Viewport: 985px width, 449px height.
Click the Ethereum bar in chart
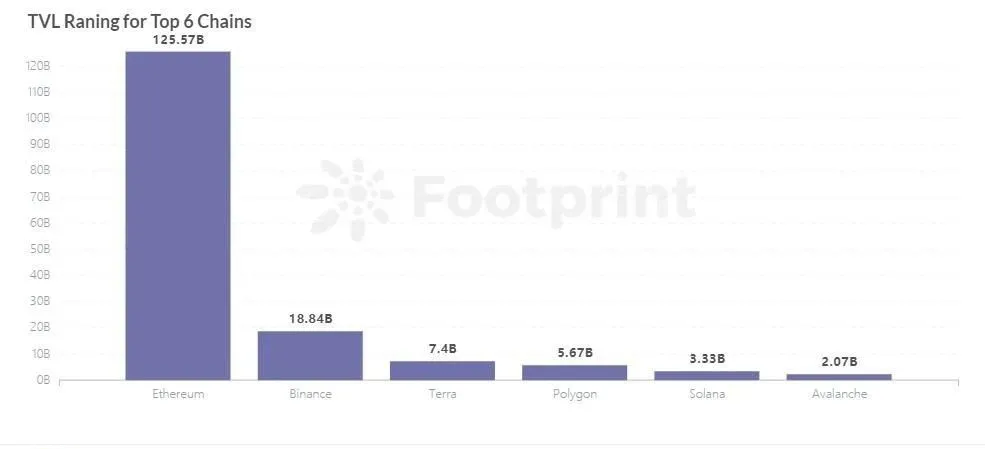pyautogui.click(x=178, y=215)
